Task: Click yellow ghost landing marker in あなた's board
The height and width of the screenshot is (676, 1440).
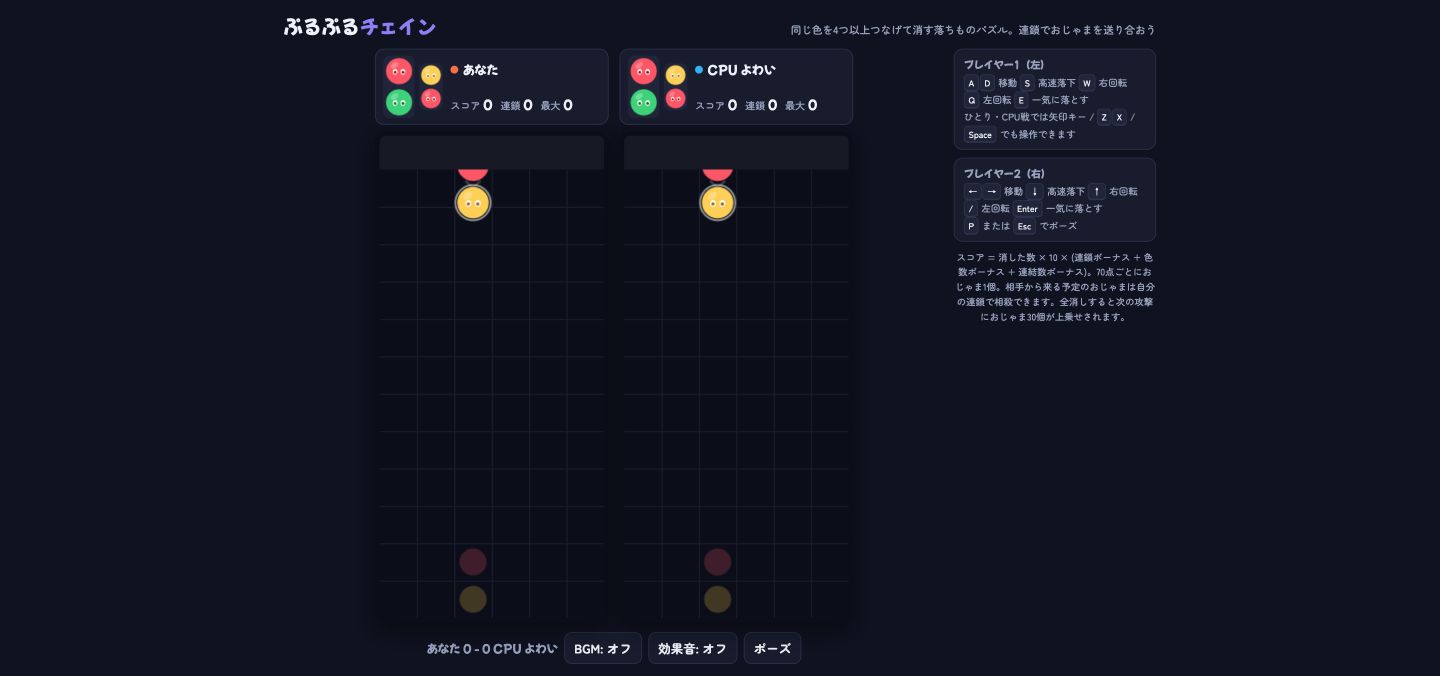Action: point(473,599)
